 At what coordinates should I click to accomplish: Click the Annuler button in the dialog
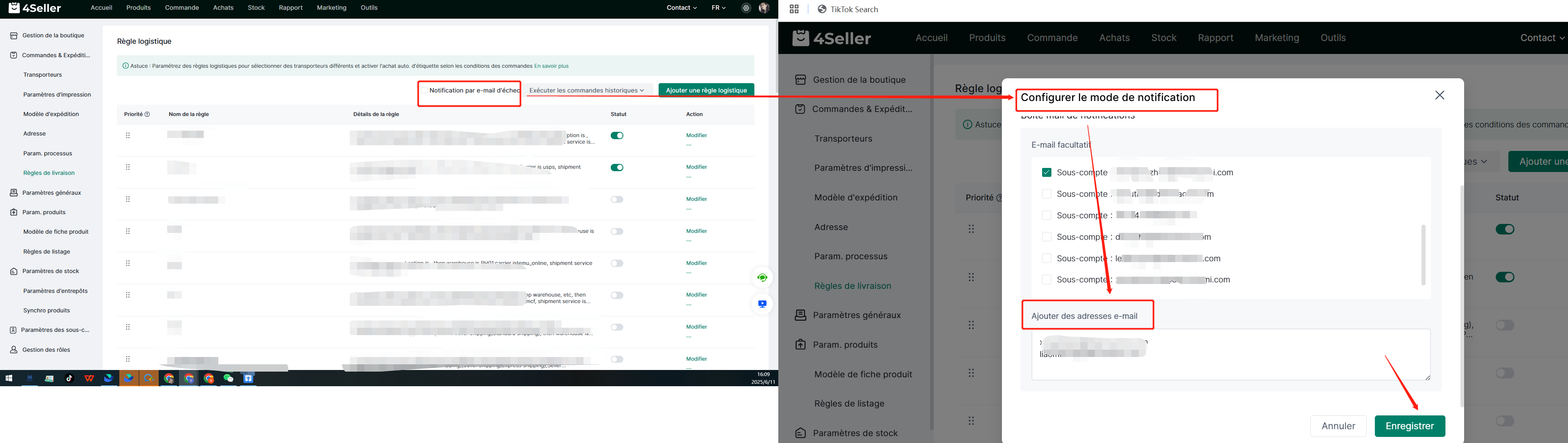pyautogui.click(x=1338, y=426)
